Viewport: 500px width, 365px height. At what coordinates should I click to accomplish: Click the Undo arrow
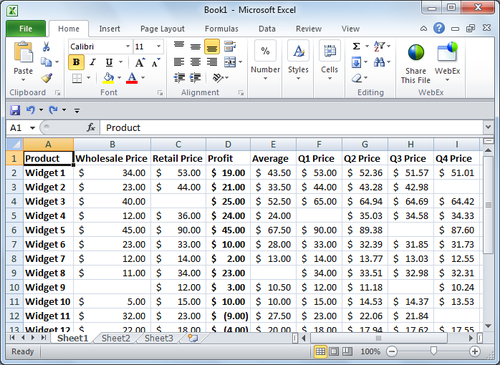30,110
